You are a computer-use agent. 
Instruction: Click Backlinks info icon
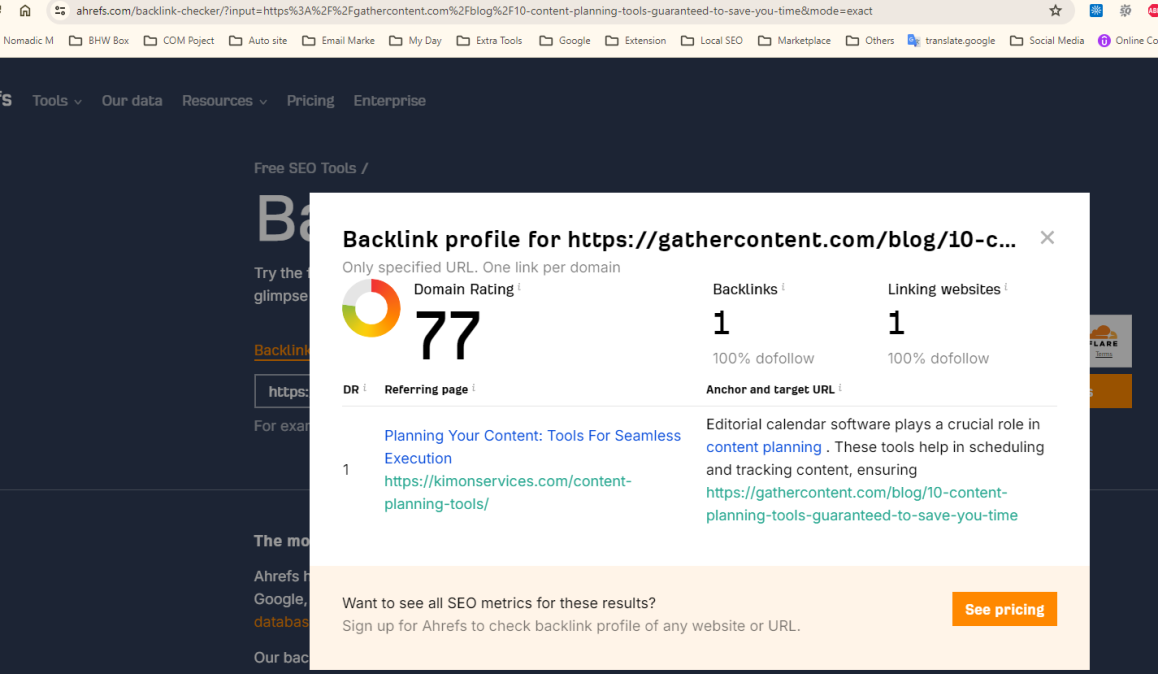click(783, 286)
